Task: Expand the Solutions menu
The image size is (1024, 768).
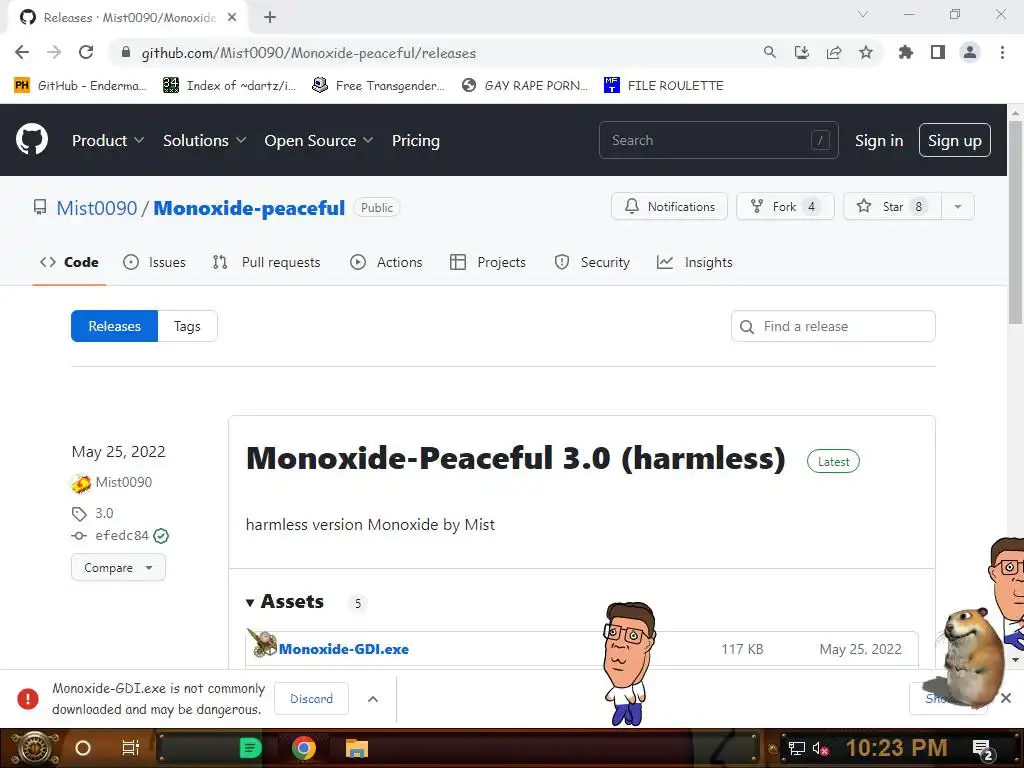Action: pyautogui.click(x=204, y=140)
